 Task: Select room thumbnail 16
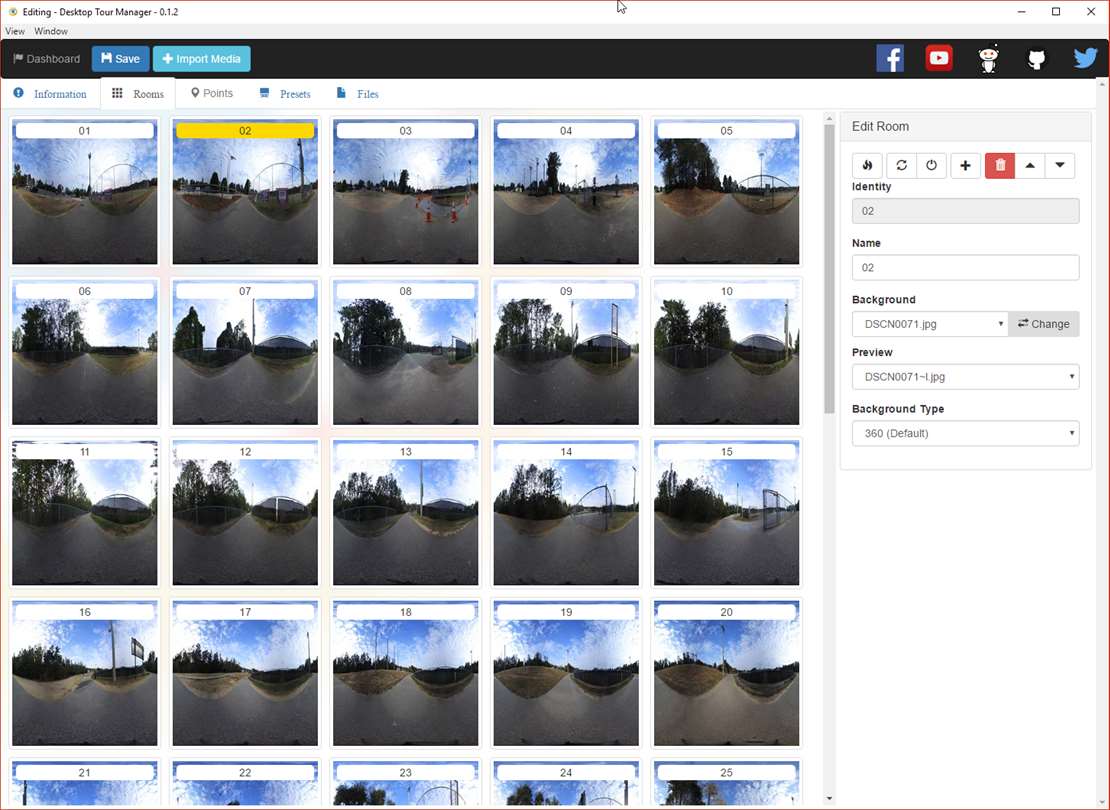coord(85,673)
